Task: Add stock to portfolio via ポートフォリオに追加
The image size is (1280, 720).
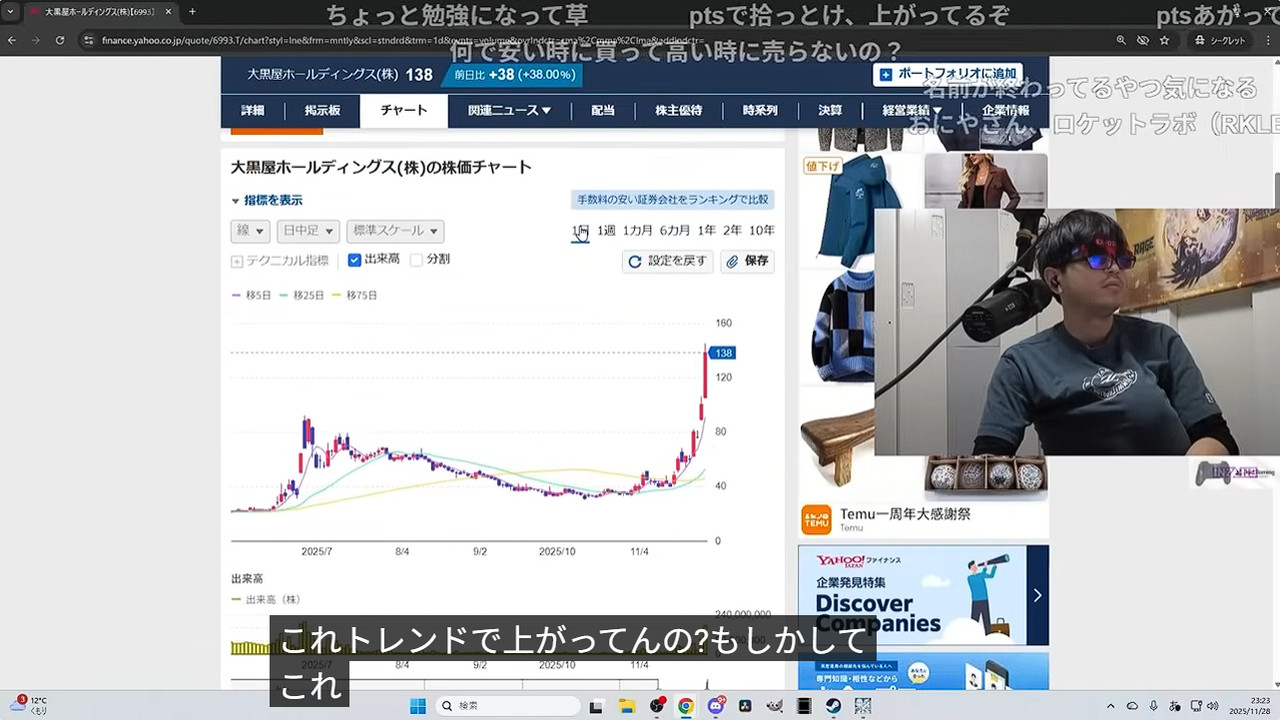Action: coord(947,74)
